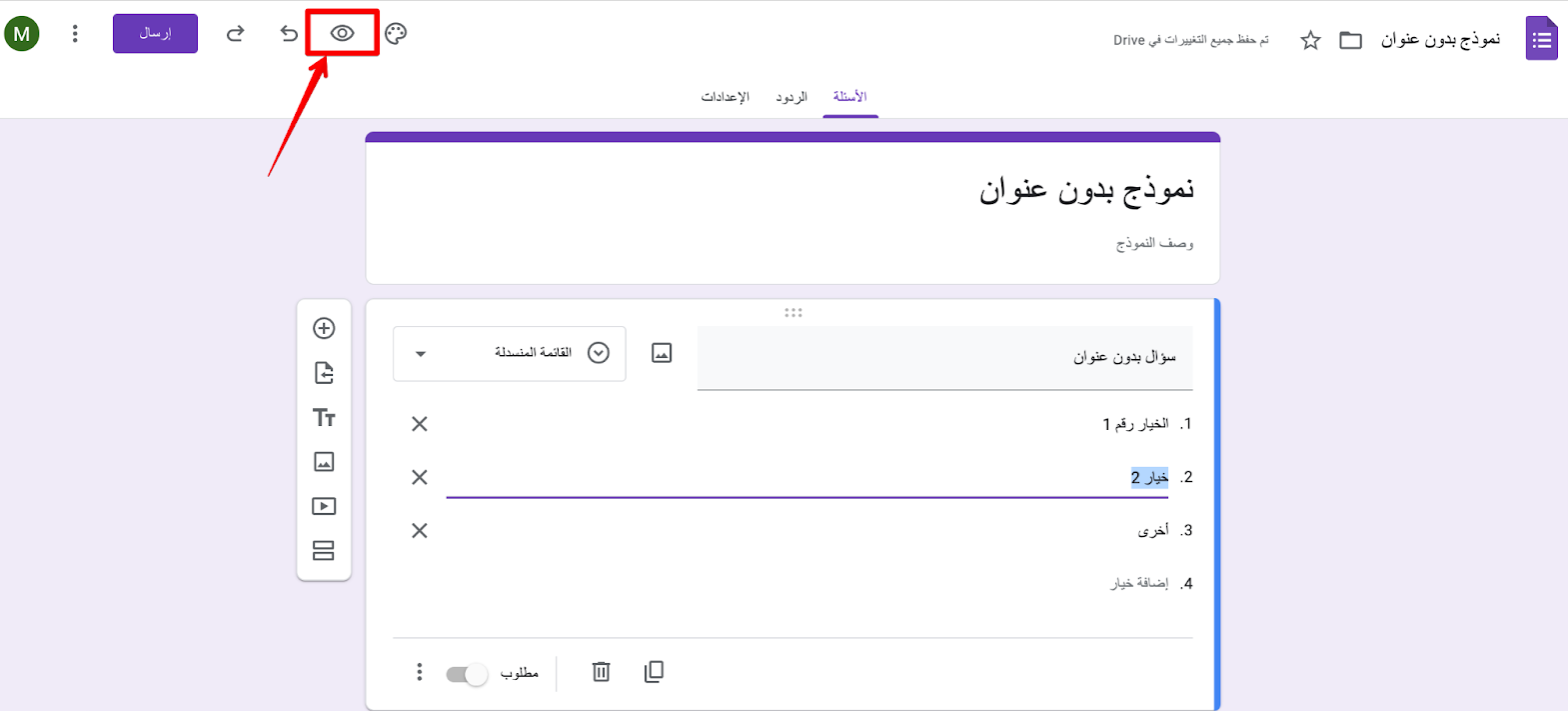Remove option 1 with its X
Screen dimensions: 1568x711
420,424
